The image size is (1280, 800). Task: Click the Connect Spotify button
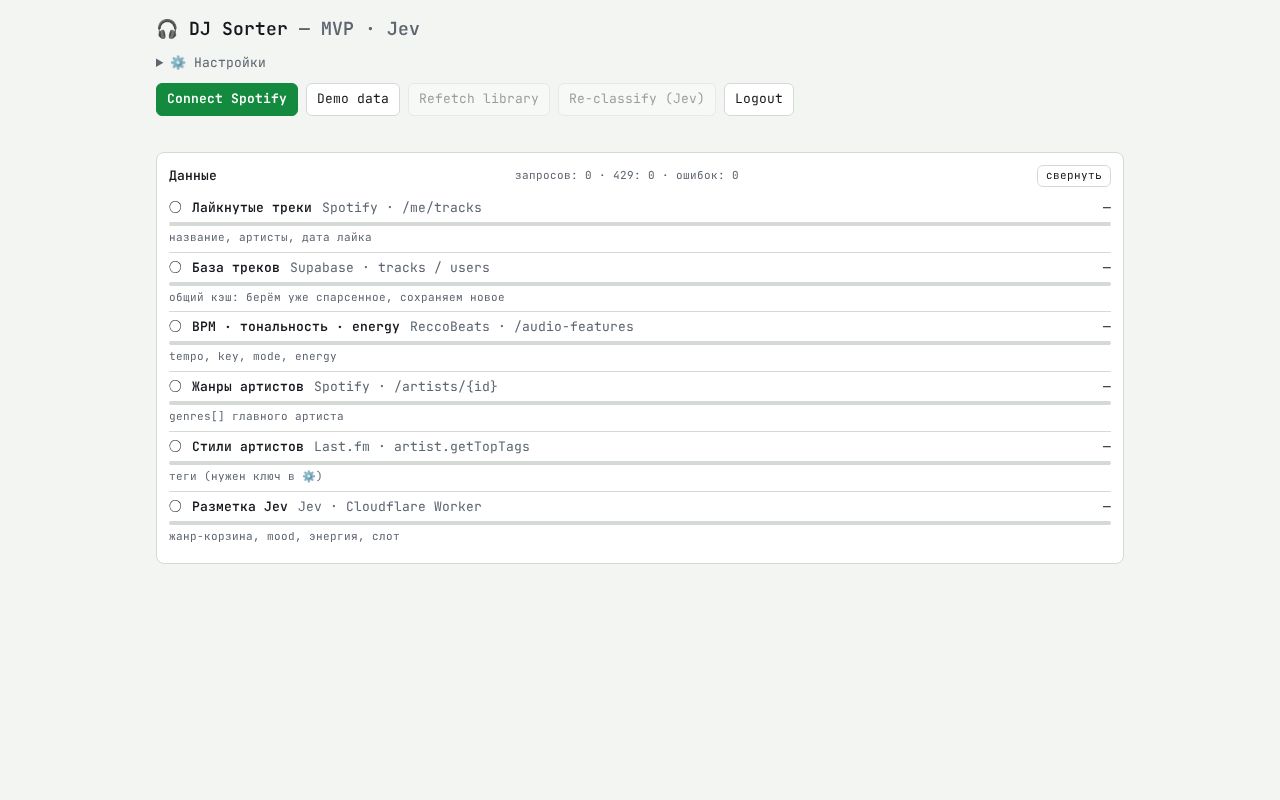(x=227, y=99)
